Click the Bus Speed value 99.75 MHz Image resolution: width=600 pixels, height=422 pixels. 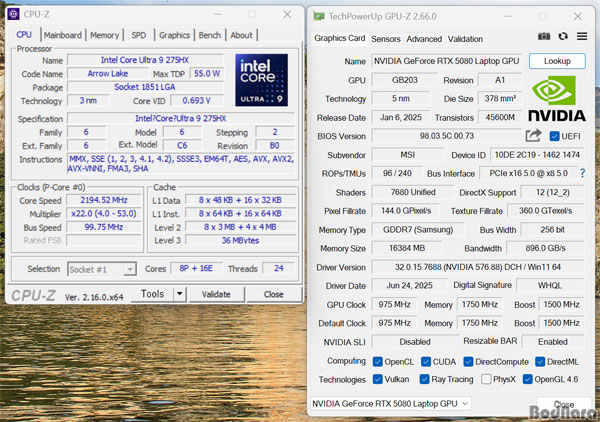104,227
